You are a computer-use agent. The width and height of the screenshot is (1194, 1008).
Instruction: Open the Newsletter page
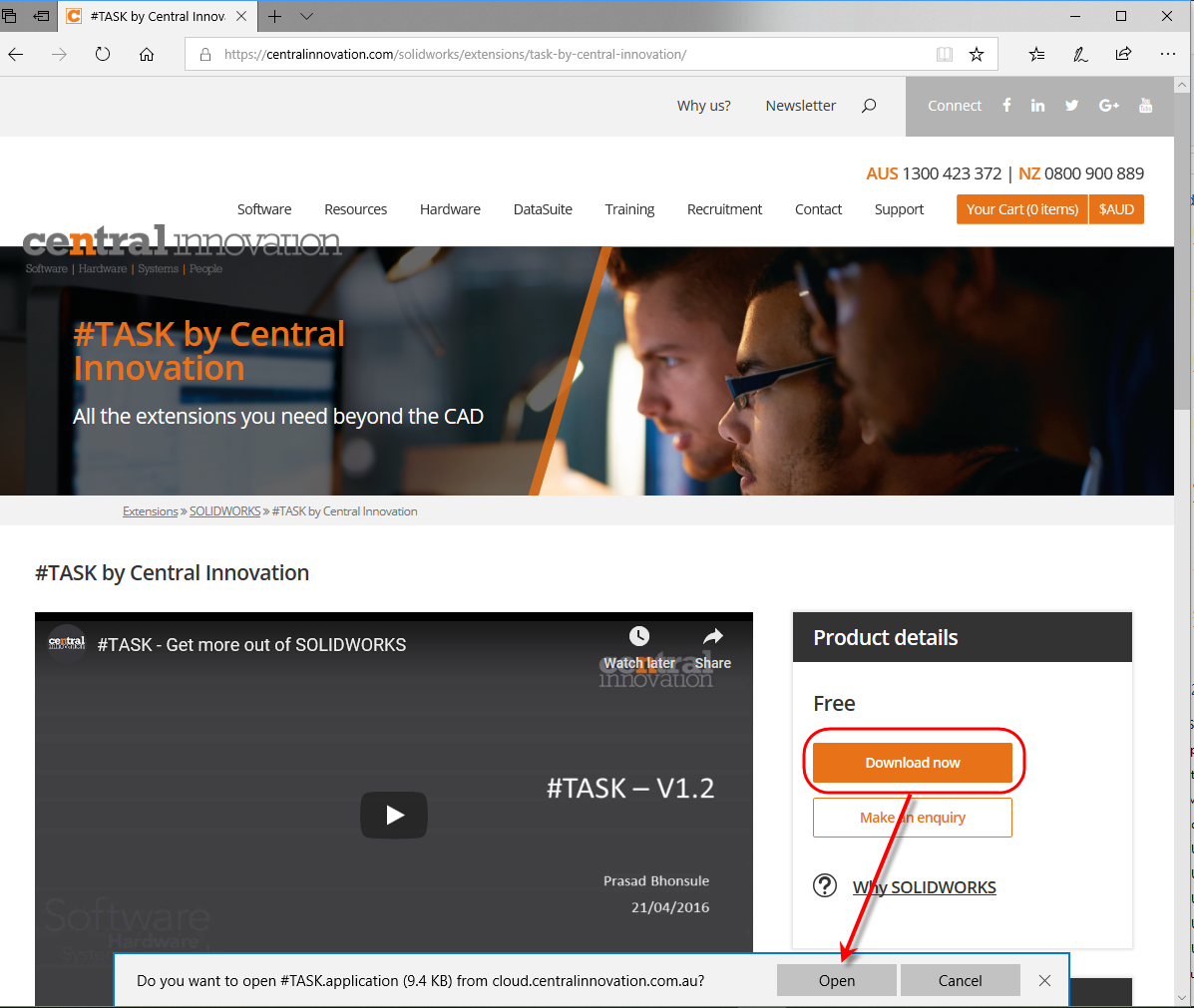pos(800,106)
